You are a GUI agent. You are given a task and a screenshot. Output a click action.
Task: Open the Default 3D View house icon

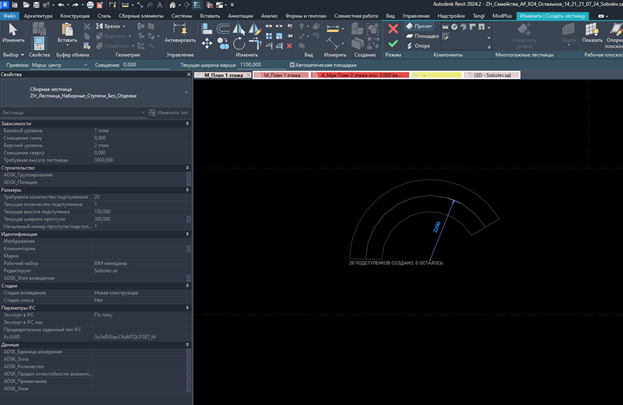click(172, 5)
